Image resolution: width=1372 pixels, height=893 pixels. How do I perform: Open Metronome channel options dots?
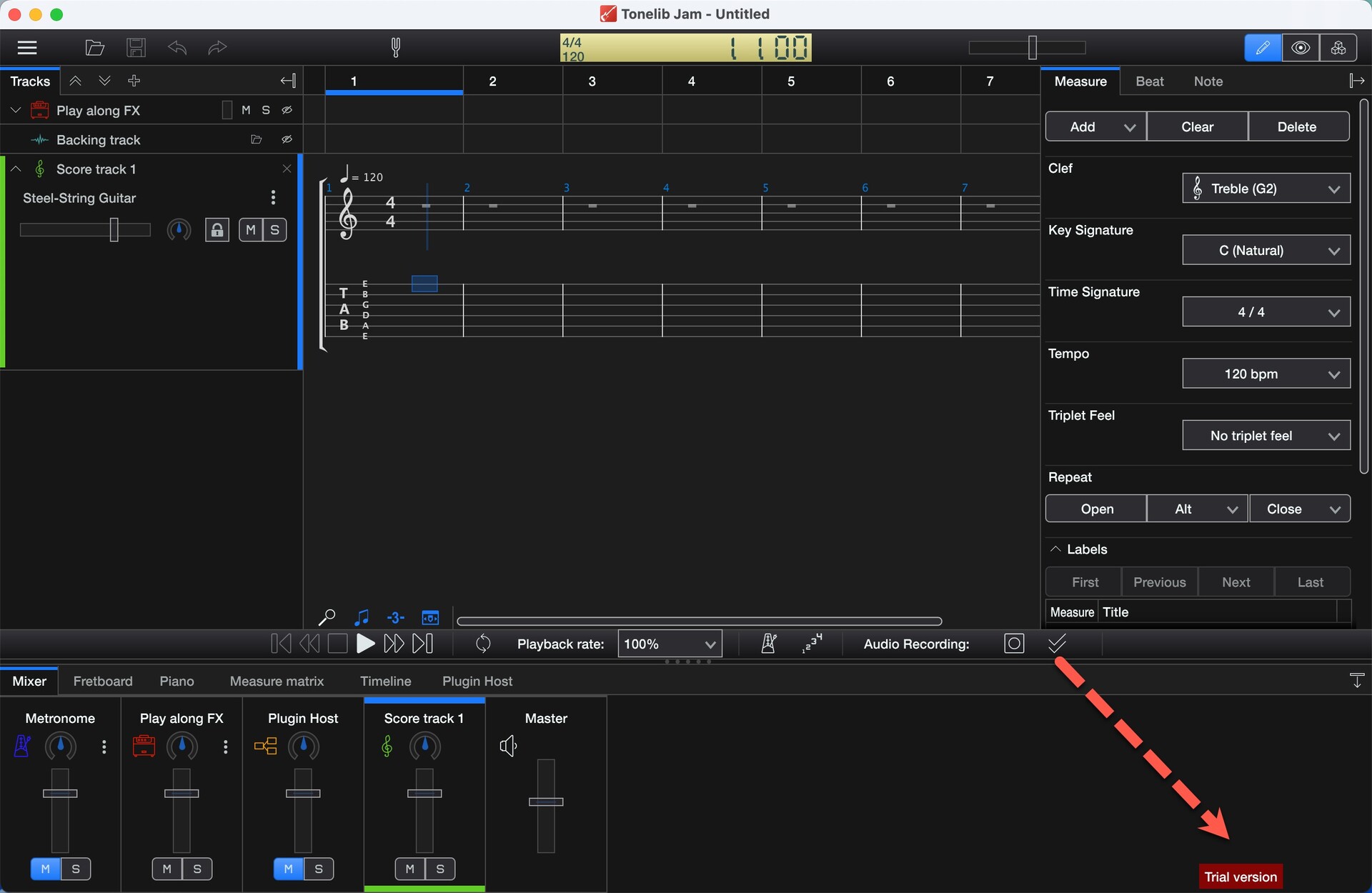point(104,747)
